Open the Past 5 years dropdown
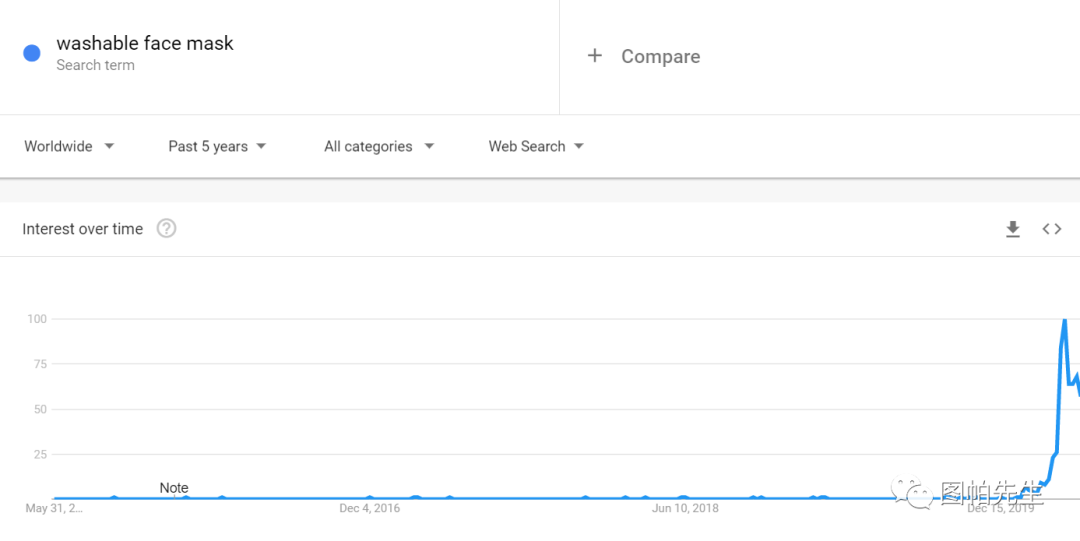1080x541 pixels. (x=217, y=146)
